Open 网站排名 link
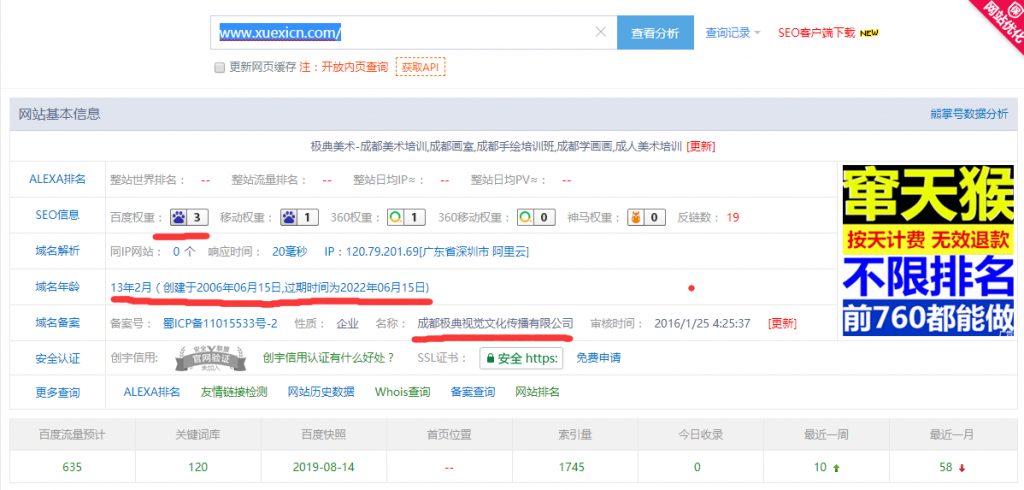 pyautogui.click(x=537, y=392)
